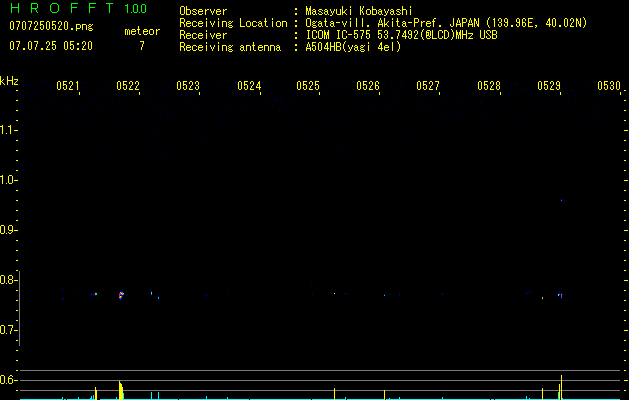Click the bright meteor echo at 0522
The image size is (629, 400).
[121, 295]
